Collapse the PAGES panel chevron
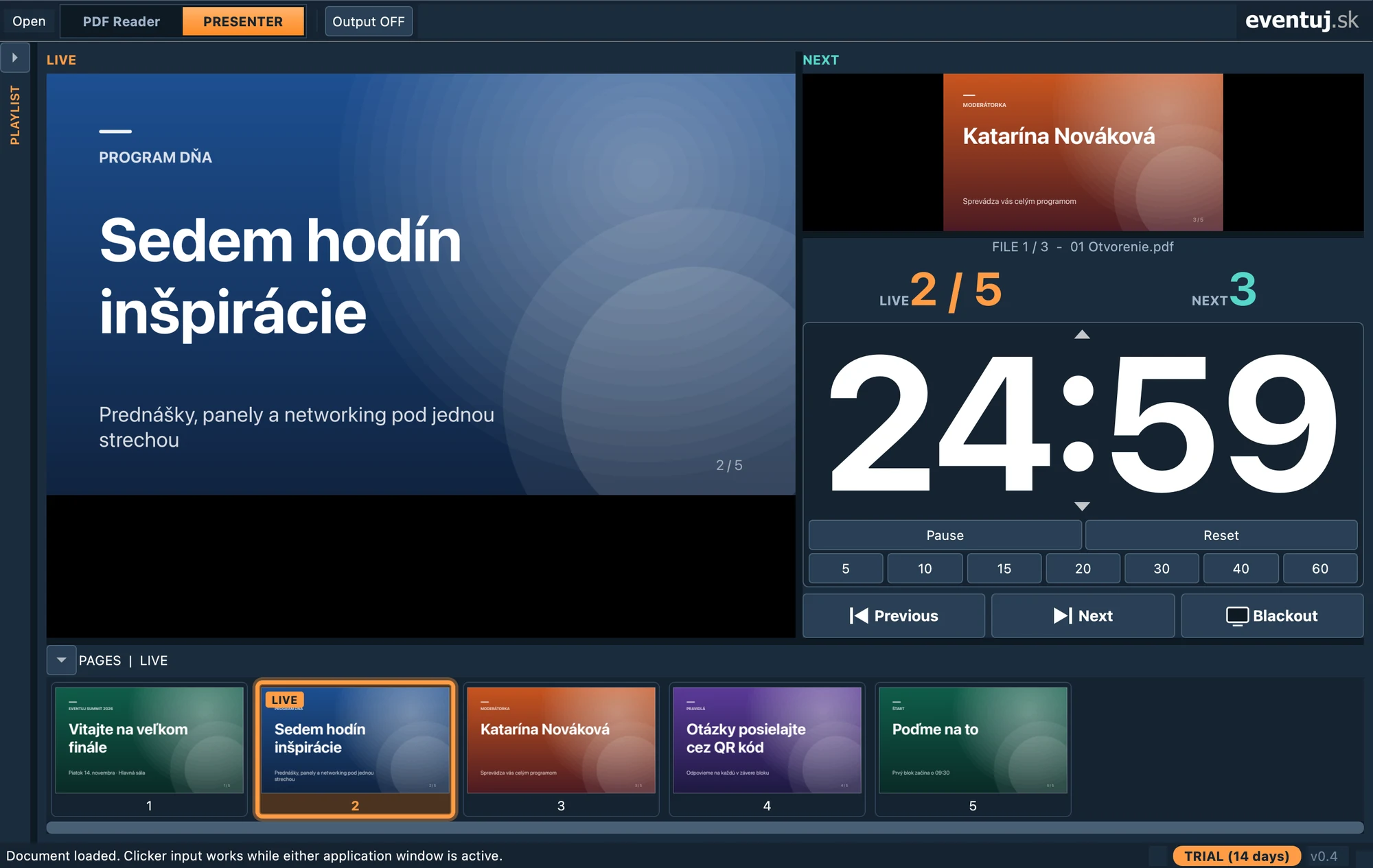Viewport: 1373px width, 868px height. pos(61,660)
